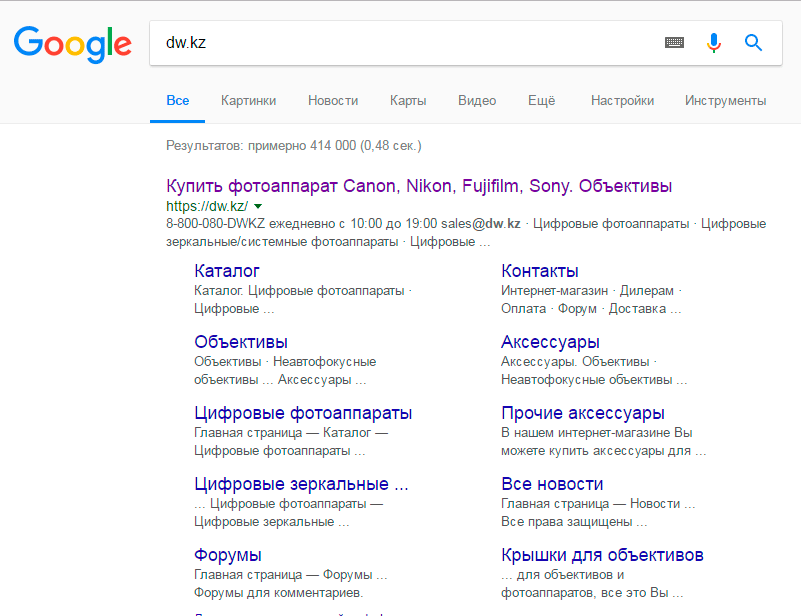Open the Аксессуары sitelink
The width and height of the screenshot is (801, 616).
click(550, 342)
